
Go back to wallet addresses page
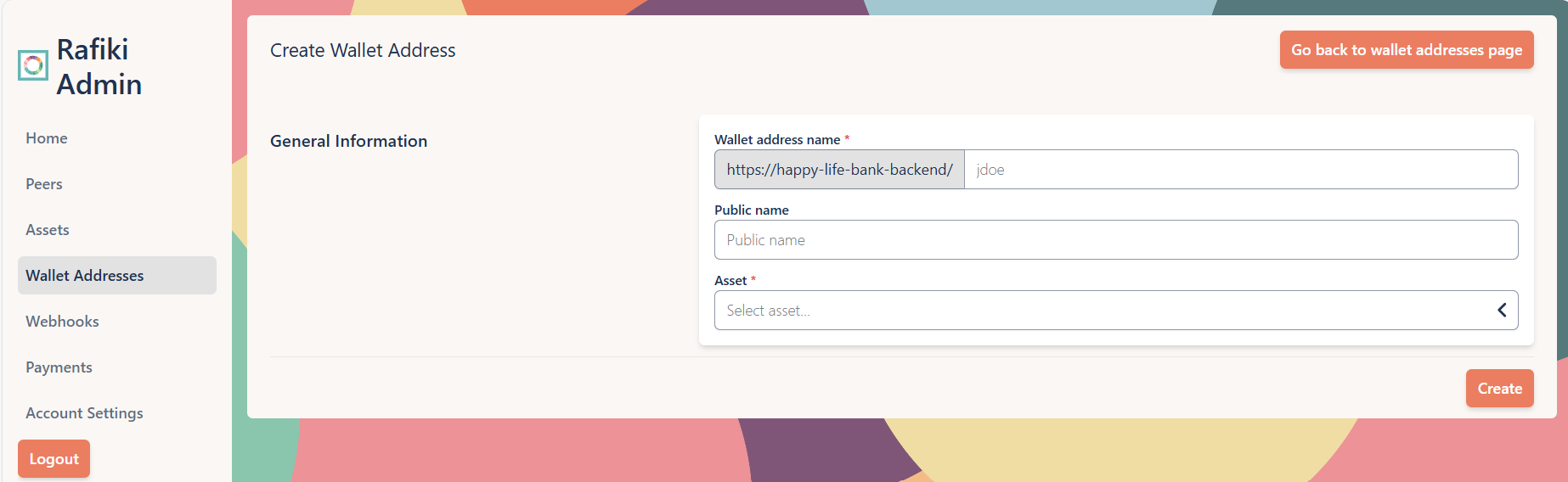[1406, 50]
